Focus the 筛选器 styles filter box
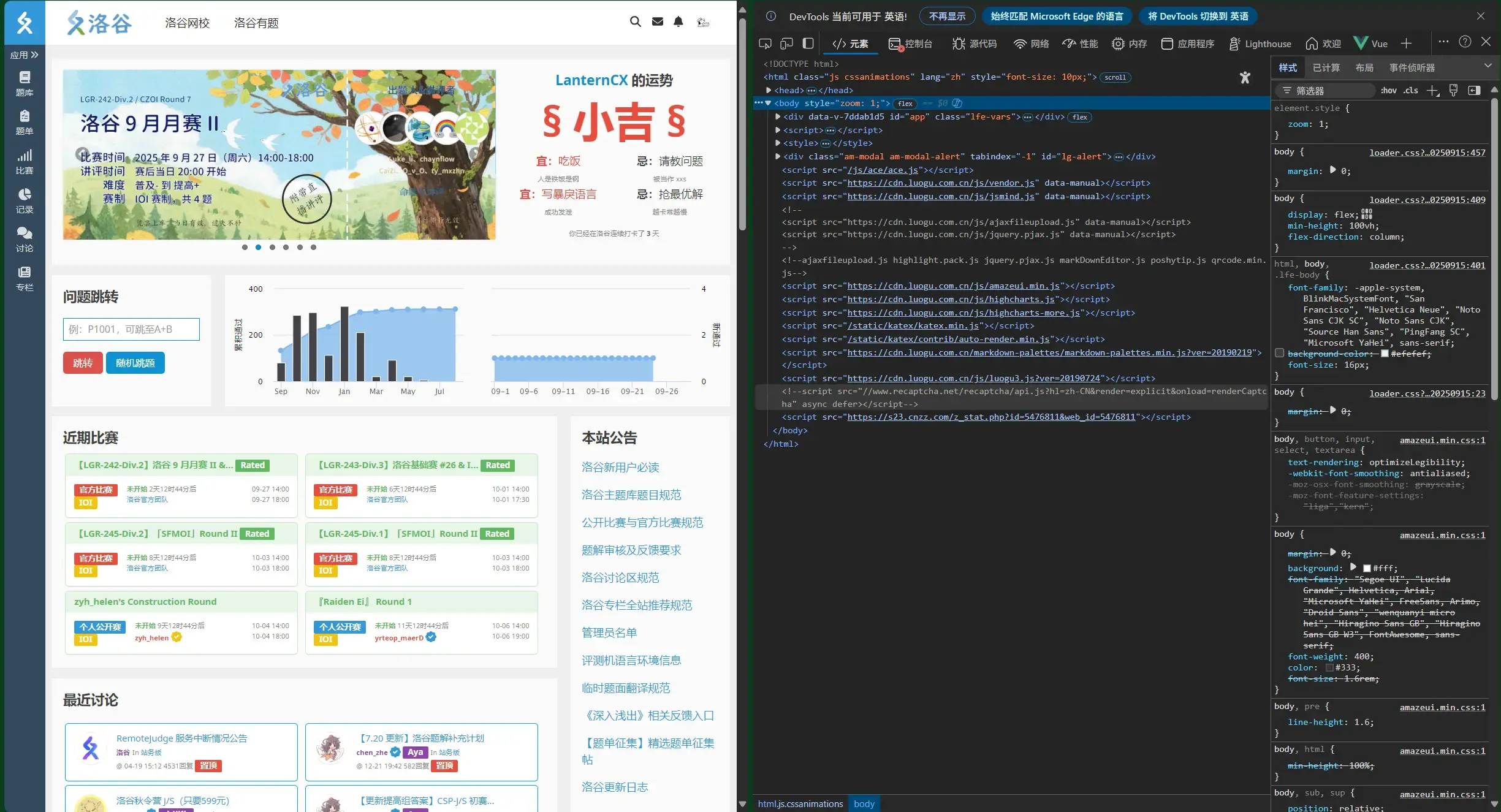 1326,91
